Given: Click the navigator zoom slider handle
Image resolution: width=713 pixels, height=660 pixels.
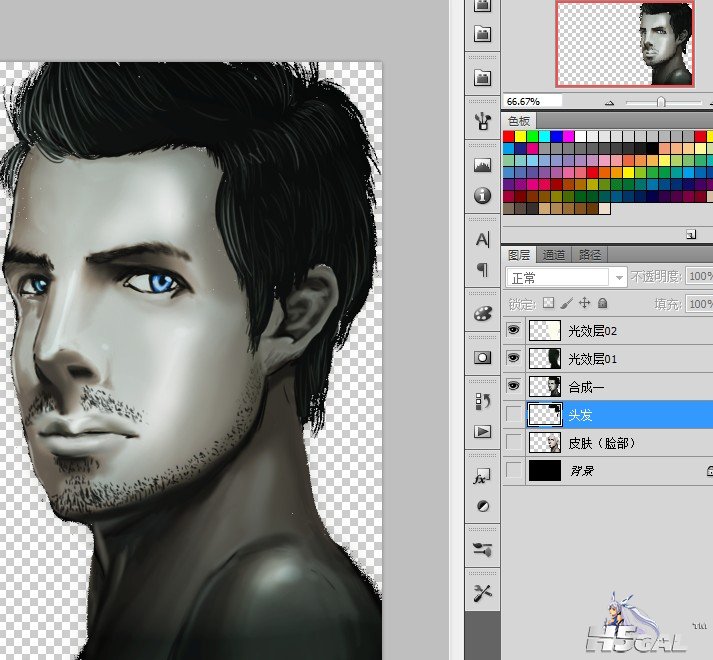Looking at the screenshot, I should (x=660, y=101).
